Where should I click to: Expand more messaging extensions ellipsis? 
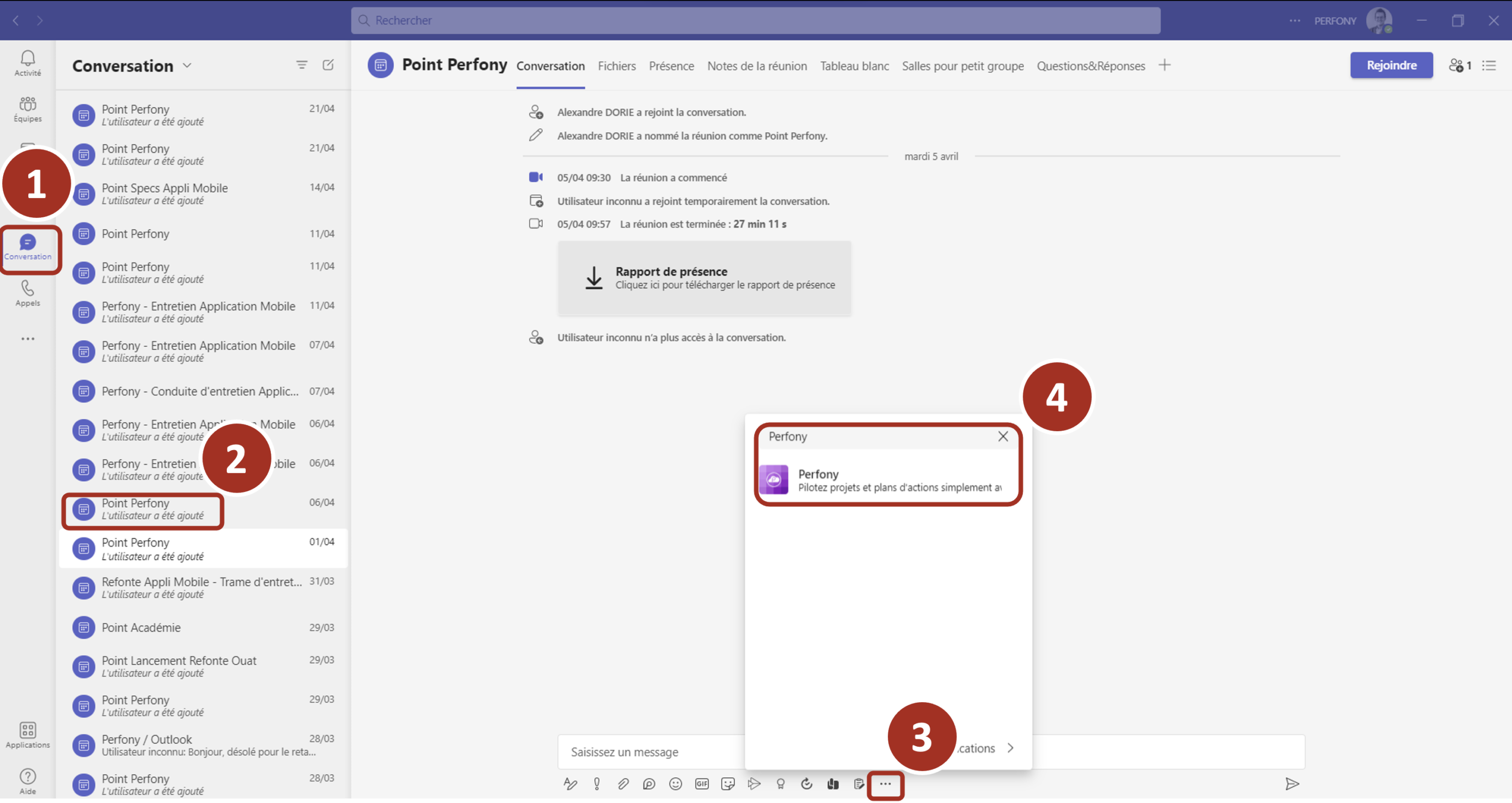point(885,784)
